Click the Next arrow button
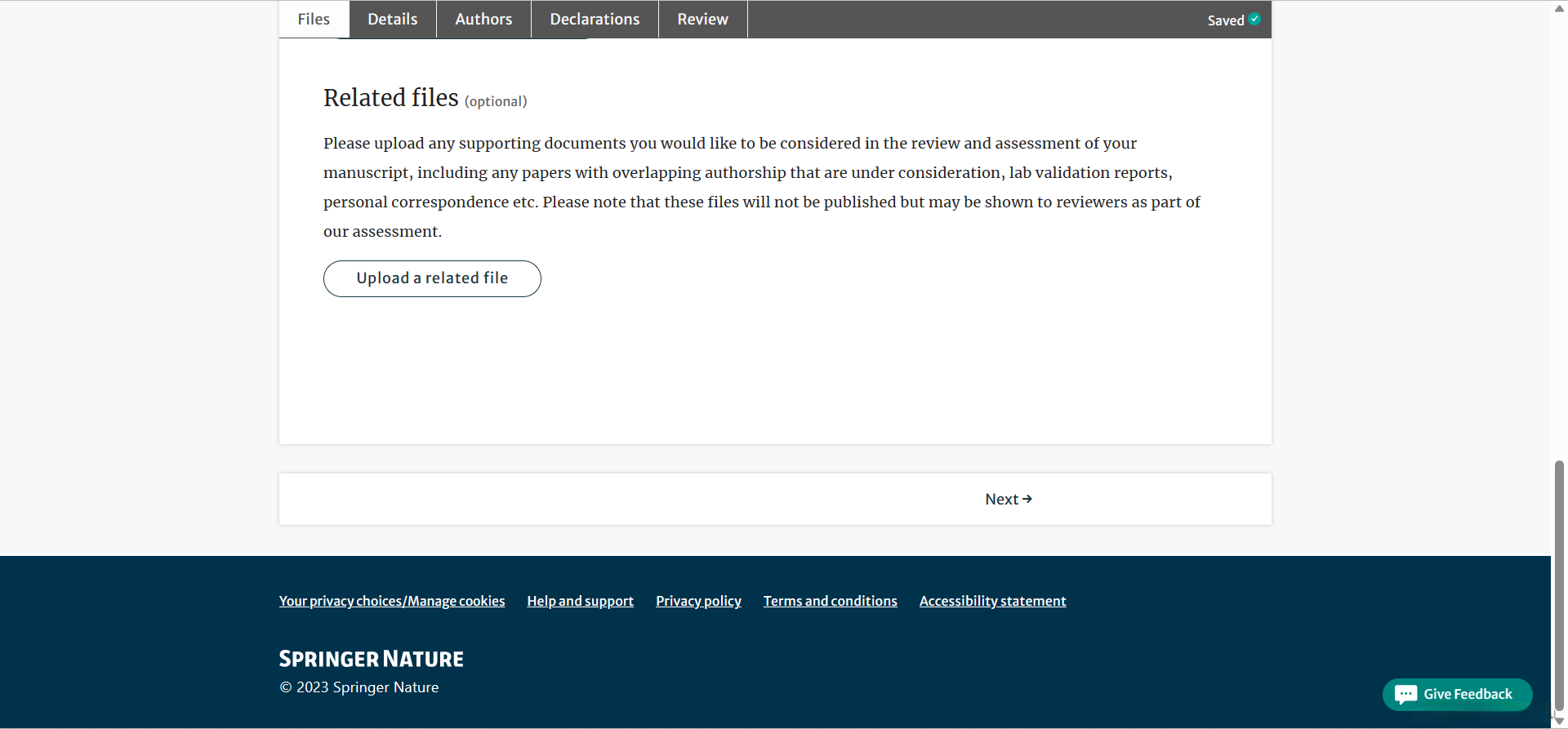Screen dimensions: 1568x729 tap(1009, 500)
